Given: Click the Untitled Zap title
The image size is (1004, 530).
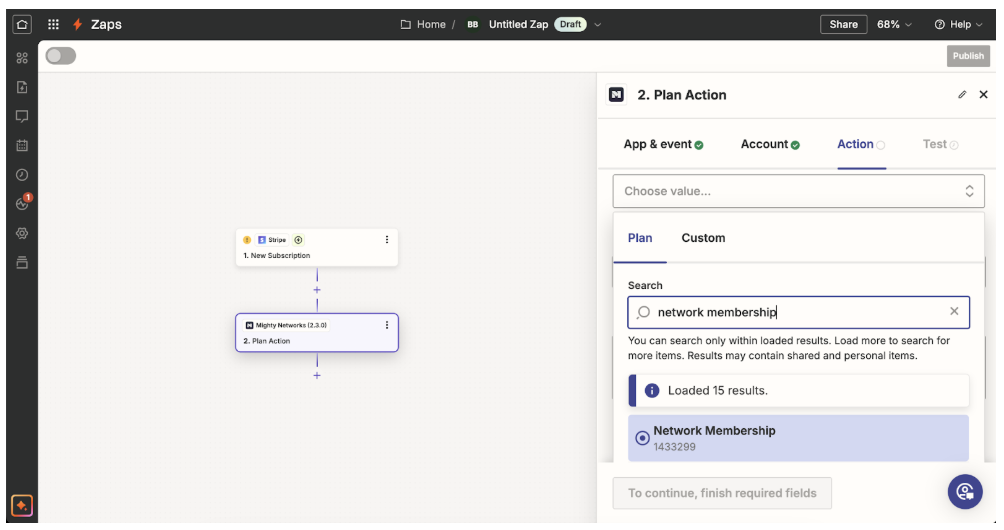Looking at the screenshot, I should [x=518, y=24].
